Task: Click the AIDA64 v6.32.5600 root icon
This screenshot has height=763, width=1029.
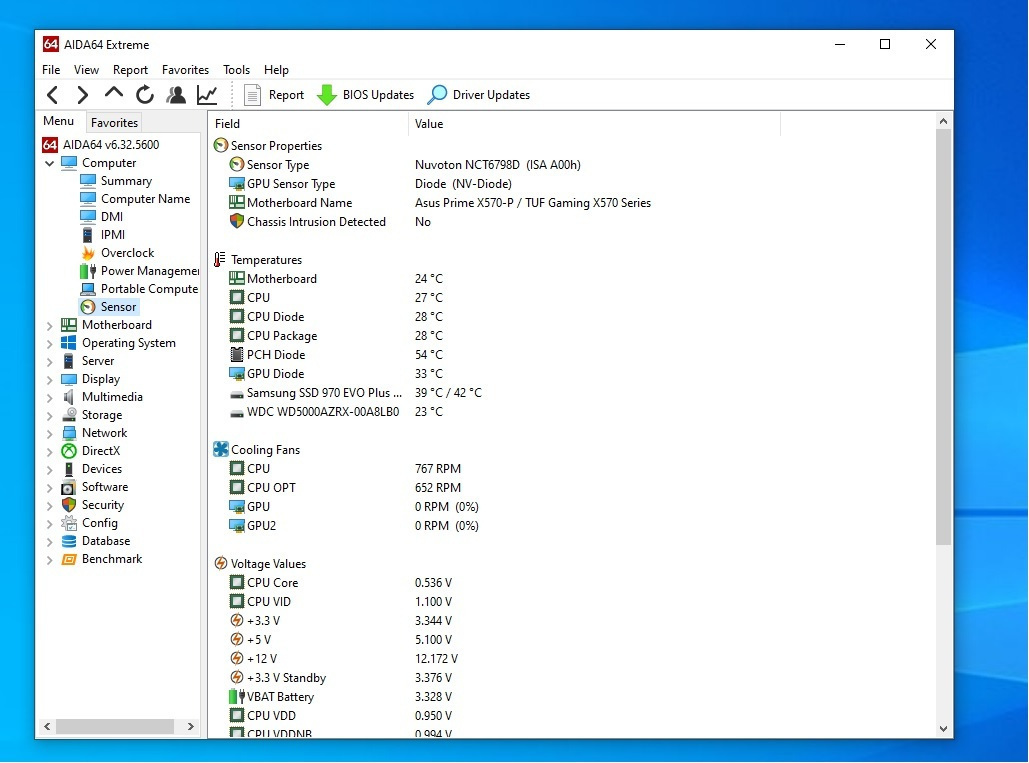Action: point(50,144)
